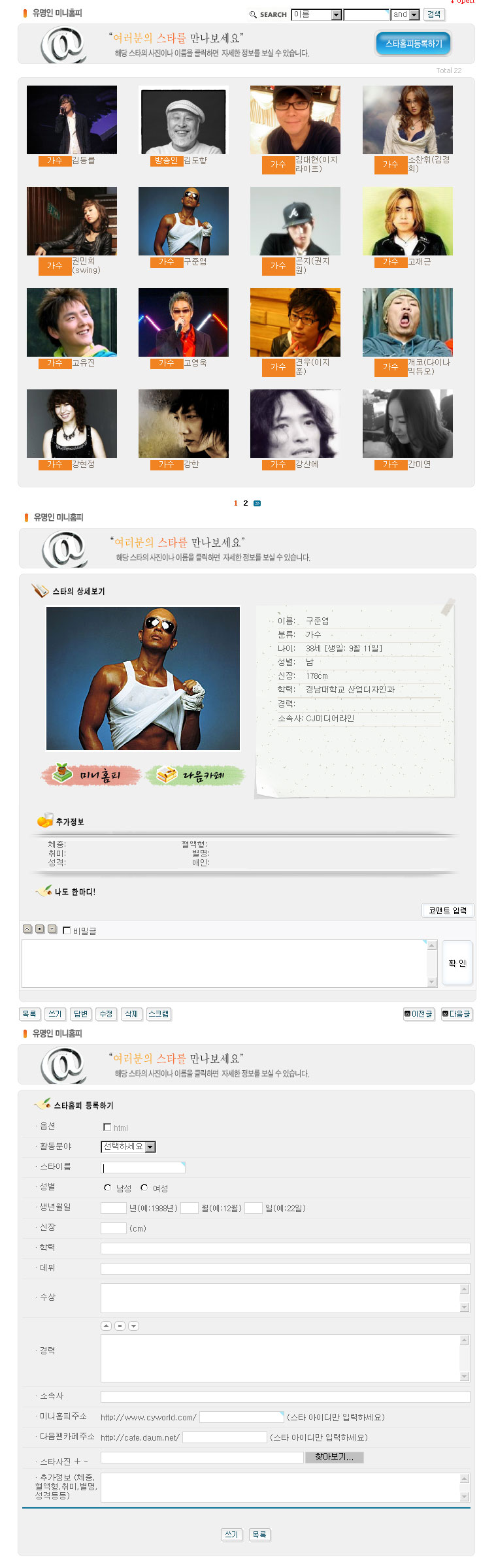Check the 비밀글 checkbox
The image size is (496, 1568).
pyautogui.click(x=67, y=930)
